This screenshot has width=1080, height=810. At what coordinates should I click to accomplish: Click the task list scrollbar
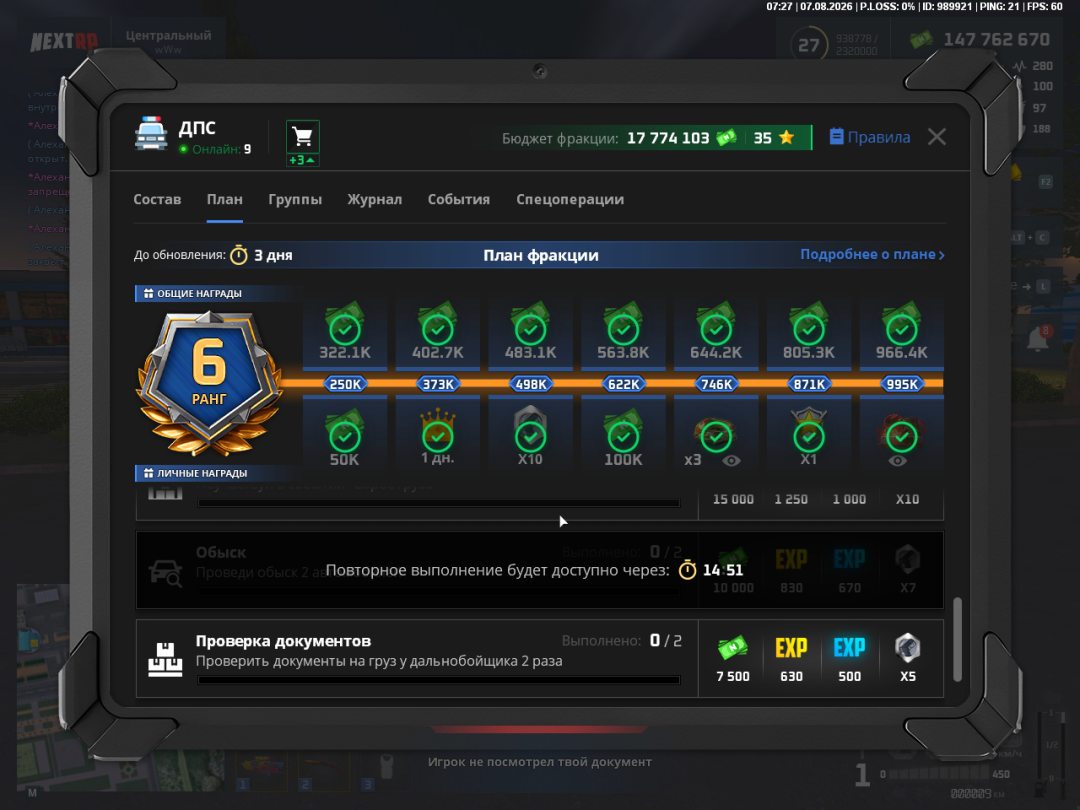957,639
